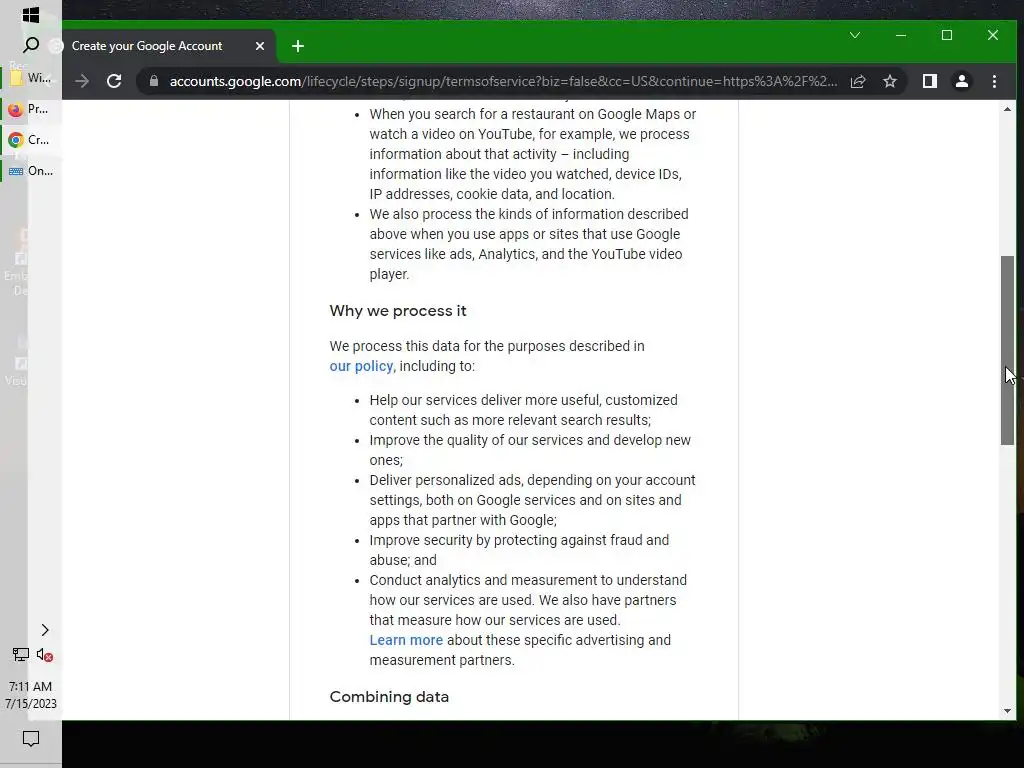
Task: Switch to the Chrome taskbar item
Action: coord(31,140)
